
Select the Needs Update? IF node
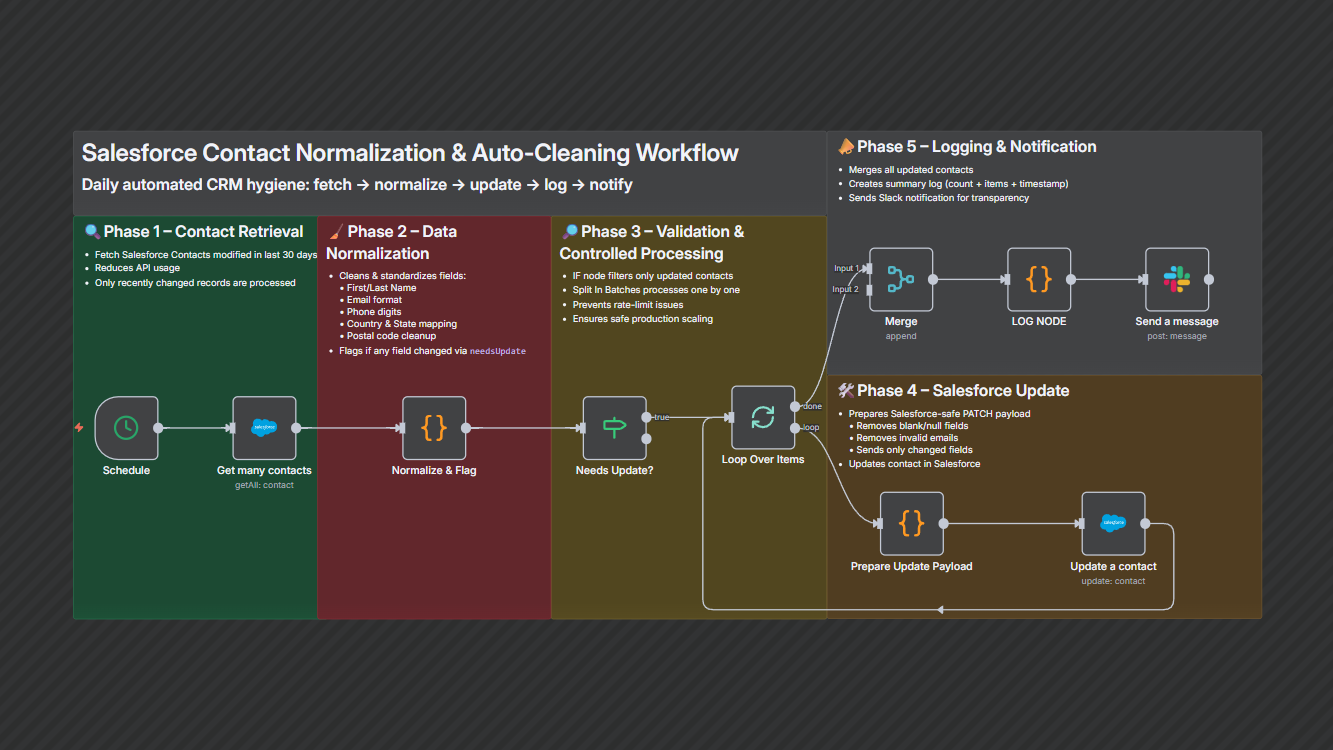[613, 427]
